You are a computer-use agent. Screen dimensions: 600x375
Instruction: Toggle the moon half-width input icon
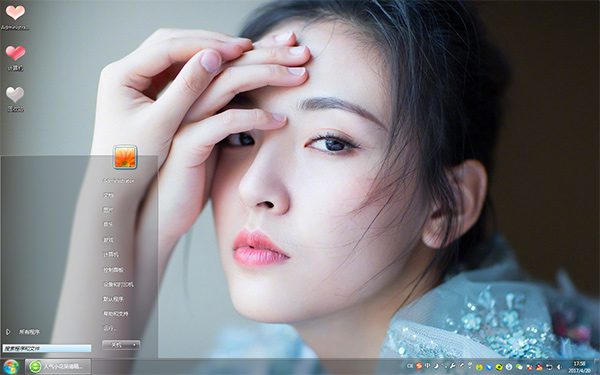[x=436, y=366]
